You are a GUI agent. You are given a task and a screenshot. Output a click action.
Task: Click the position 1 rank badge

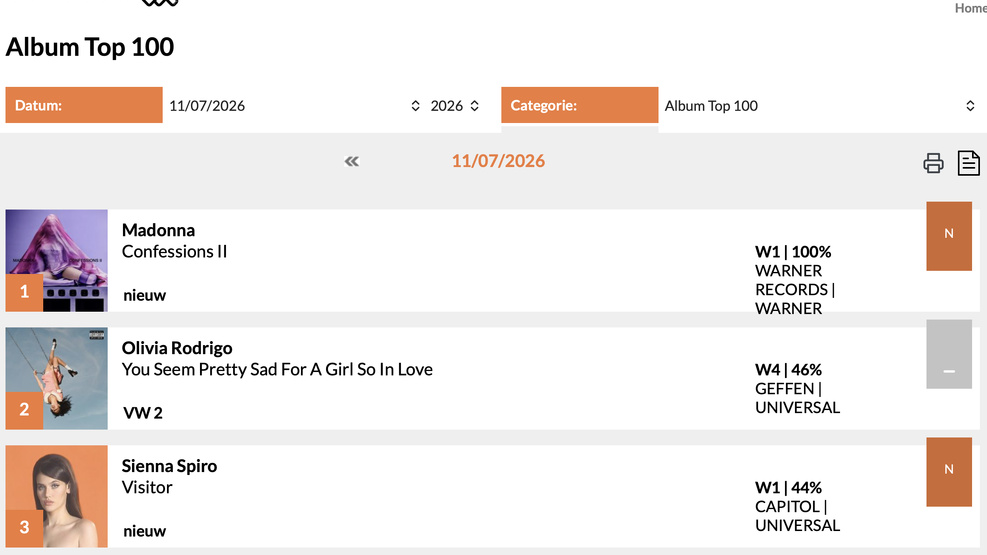pos(24,292)
